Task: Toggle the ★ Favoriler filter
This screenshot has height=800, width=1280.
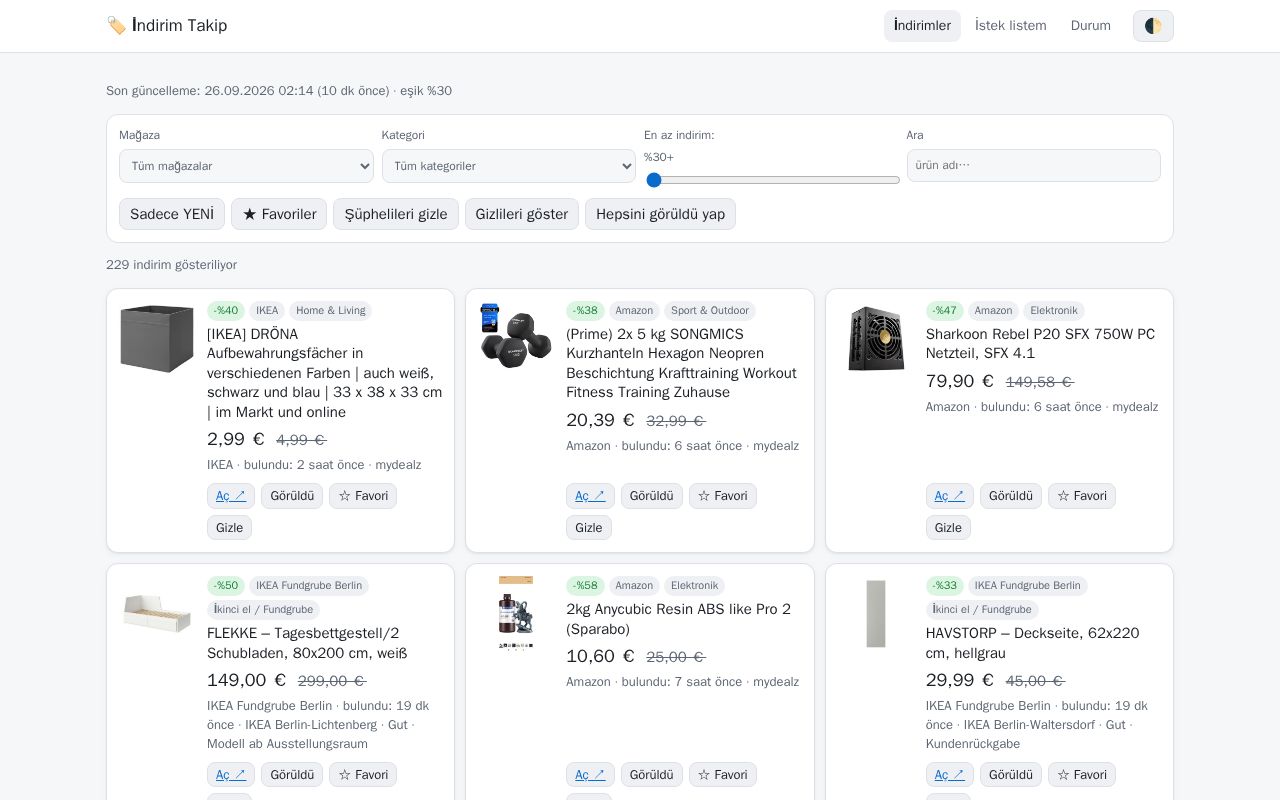Action: 279,214
